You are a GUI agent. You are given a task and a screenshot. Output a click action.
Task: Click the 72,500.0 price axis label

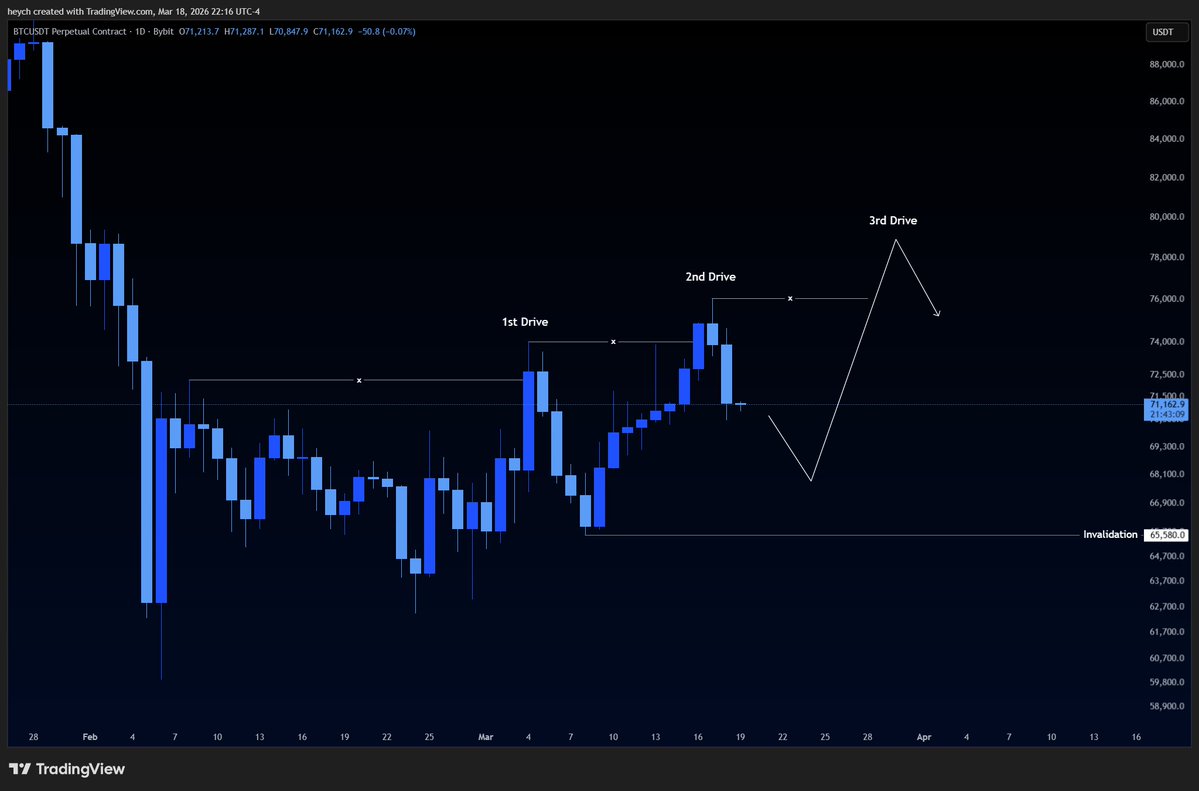tap(1167, 374)
